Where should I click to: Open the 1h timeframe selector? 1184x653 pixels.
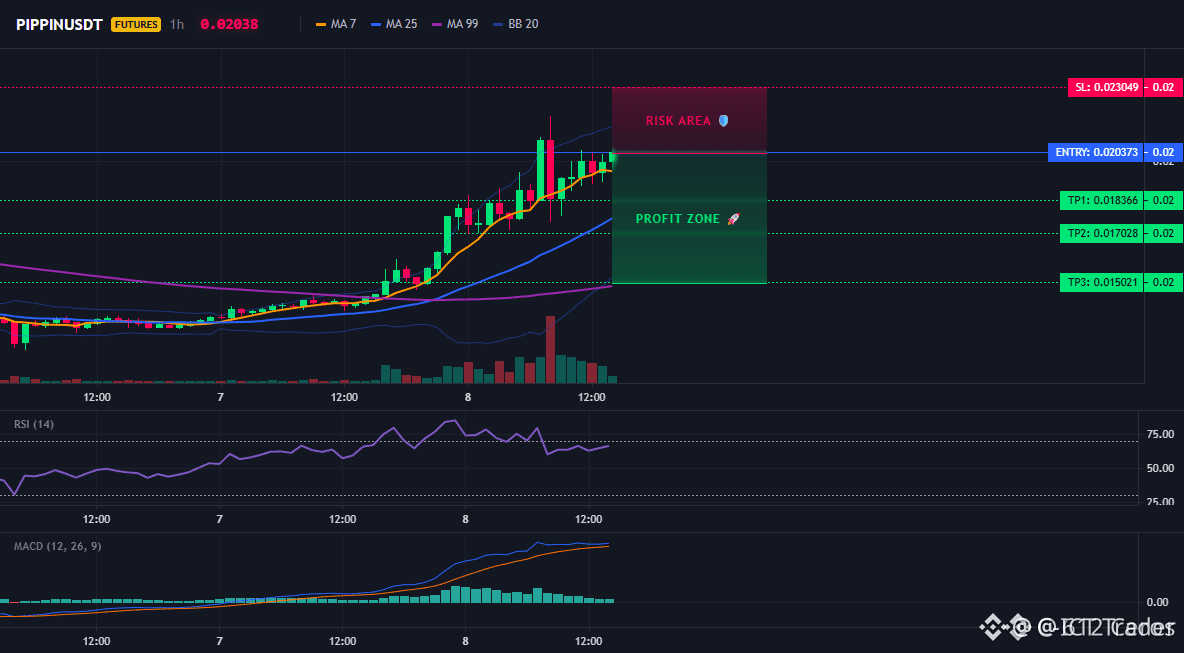(177, 24)
